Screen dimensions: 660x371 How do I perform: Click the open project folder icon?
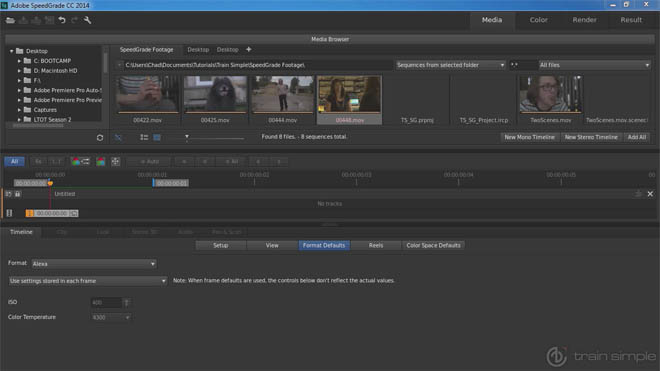tap(11, 20)
